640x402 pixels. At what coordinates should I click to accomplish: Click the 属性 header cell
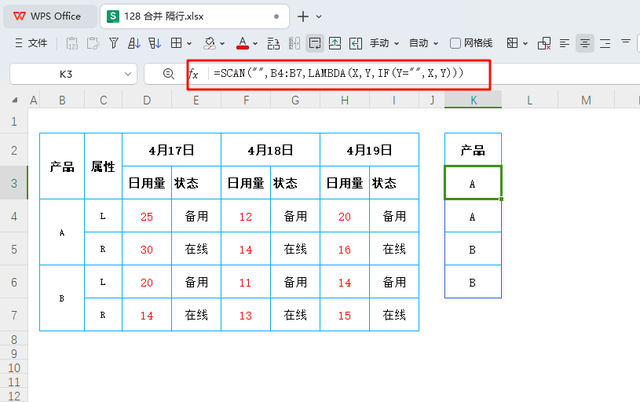coord(103,166)
